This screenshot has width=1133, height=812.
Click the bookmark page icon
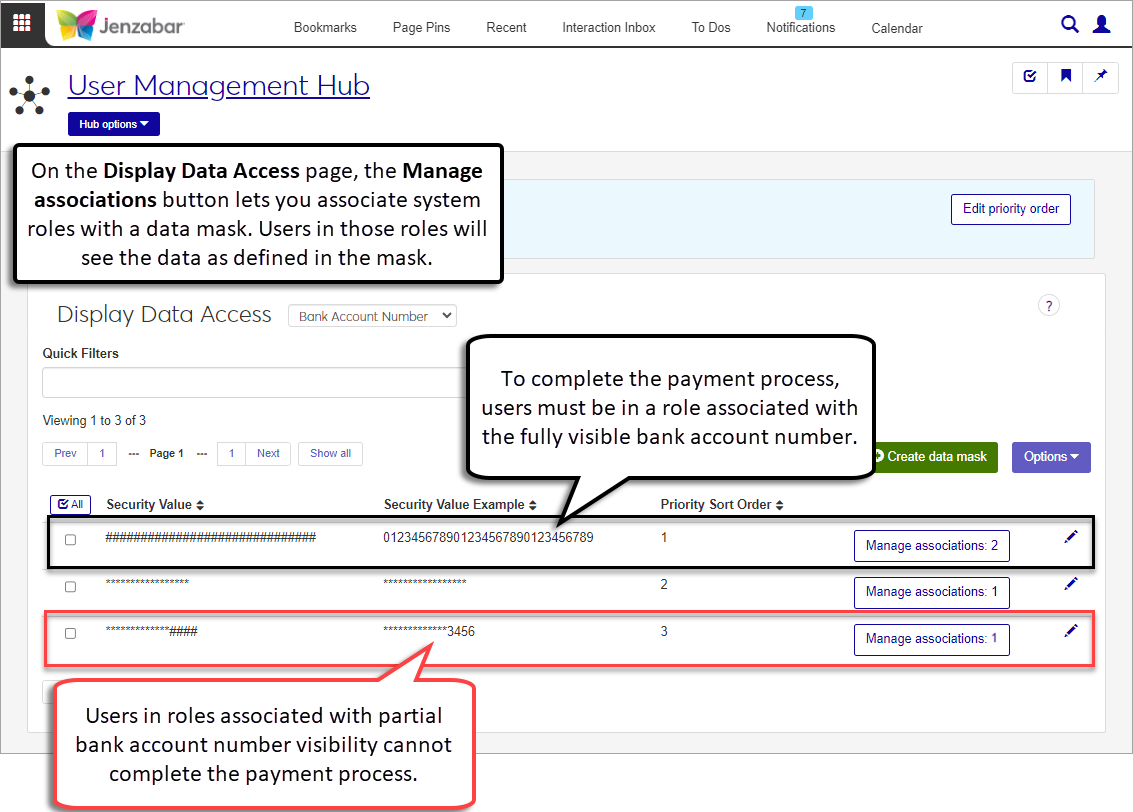(x=1066, y=76)
